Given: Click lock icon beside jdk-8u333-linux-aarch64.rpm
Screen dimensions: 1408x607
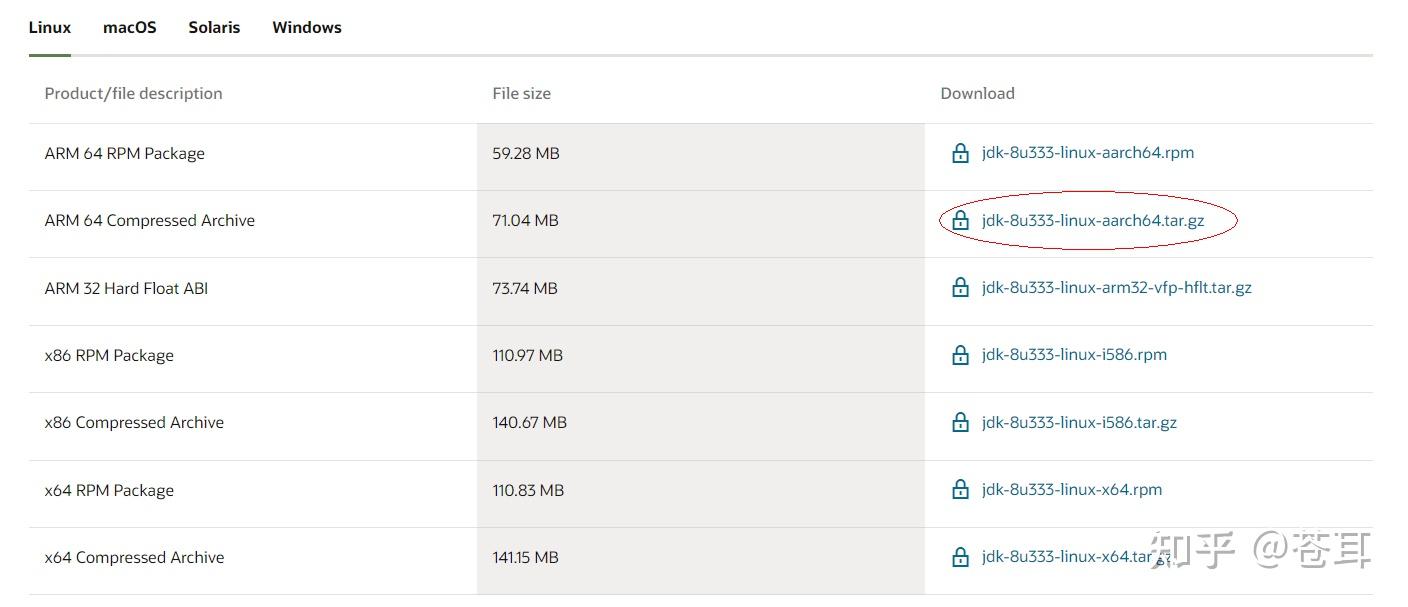Looking at the screenshot, I should (x=960, y=153).
